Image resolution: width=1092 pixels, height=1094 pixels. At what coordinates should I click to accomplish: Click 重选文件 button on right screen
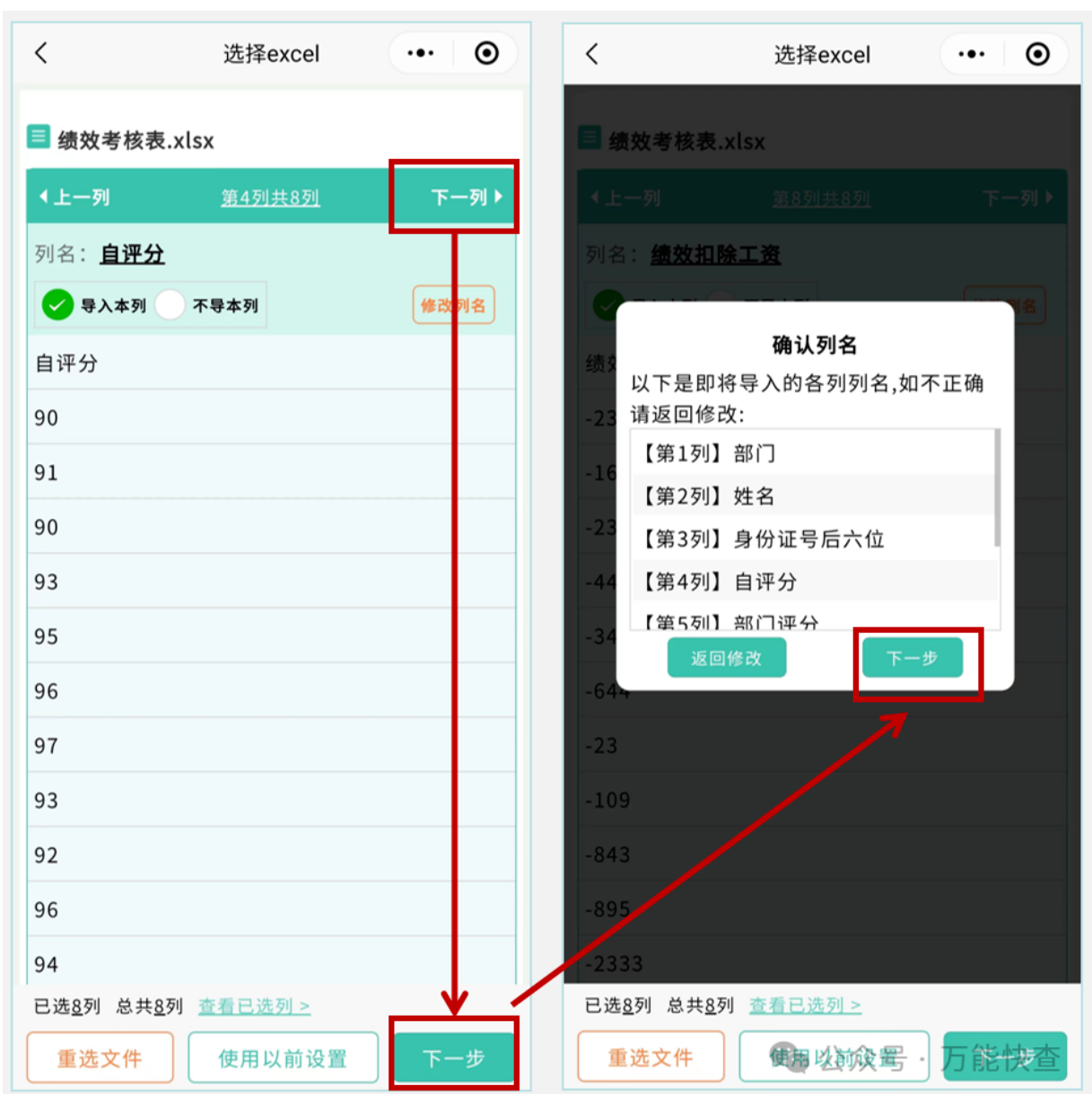(x=651, y=1057)
